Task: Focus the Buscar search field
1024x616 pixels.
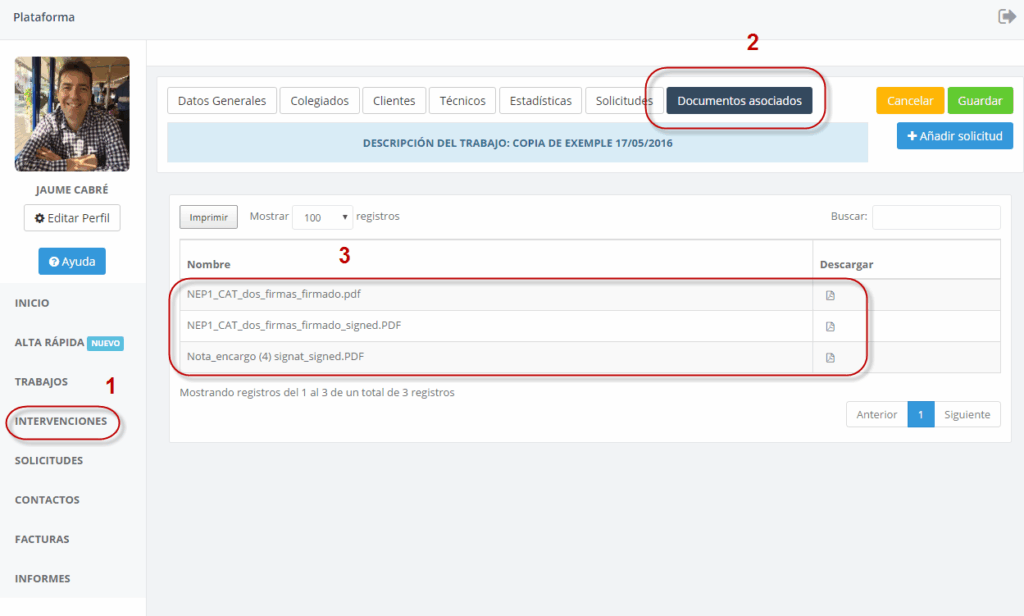Action: point(936,217)
